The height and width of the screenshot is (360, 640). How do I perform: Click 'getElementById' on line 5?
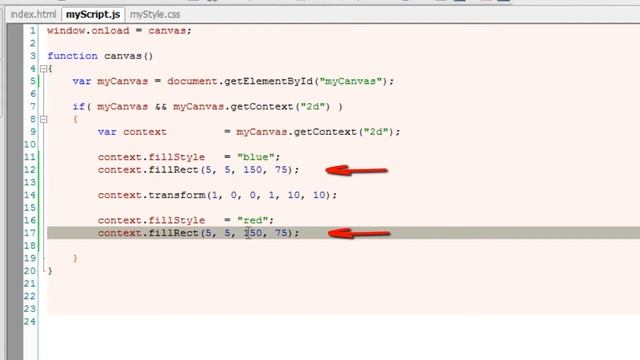coord(268,81)
